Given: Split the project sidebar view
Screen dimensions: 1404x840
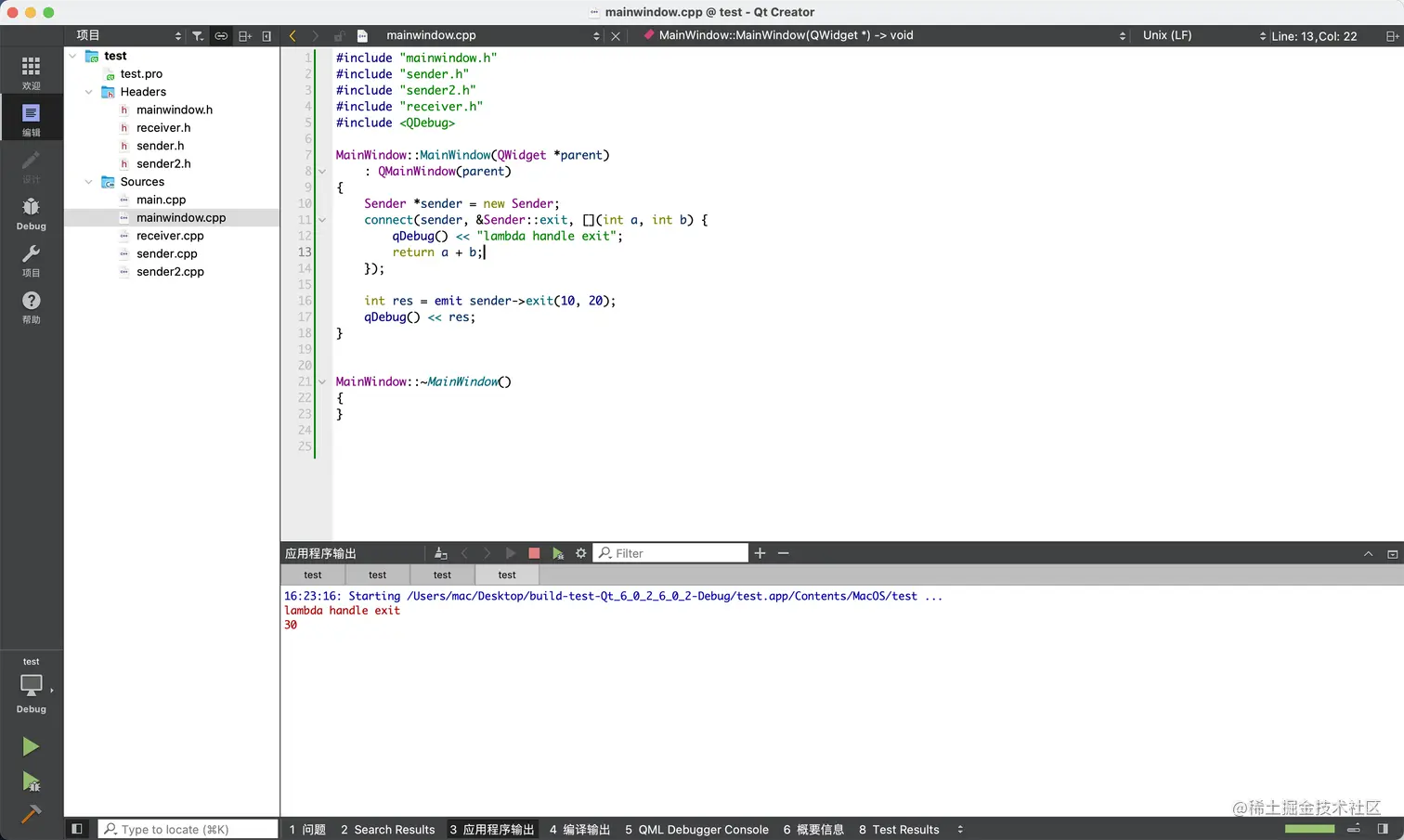Looking at the screenshot, I should pos(245,36).
